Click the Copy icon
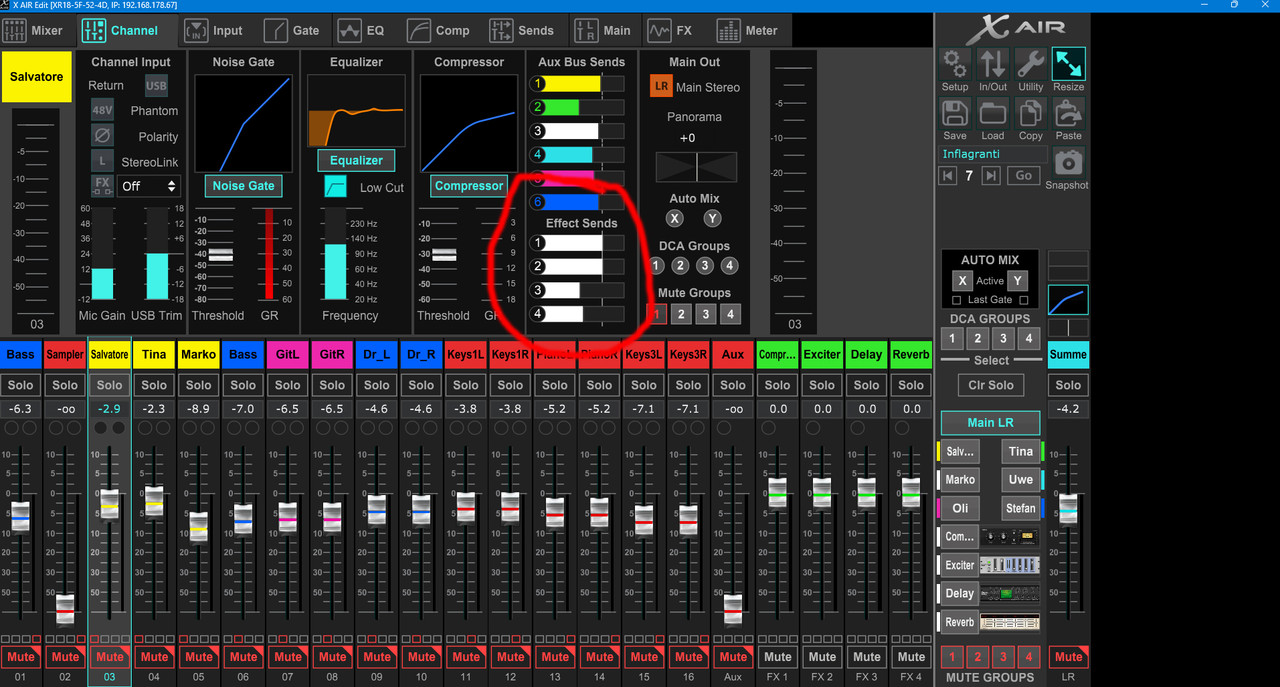The height and width of the screenshot is (687, 1280). tap(1031, 112)
